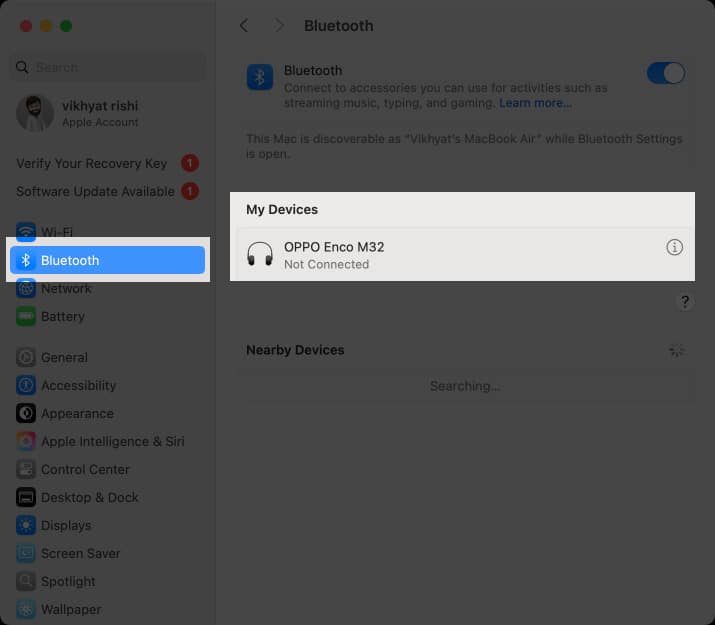Image resolution: width=715 pixels, height=625 pixels.
Task: Open the Battery sidebar icon
Action: (26, 316)
